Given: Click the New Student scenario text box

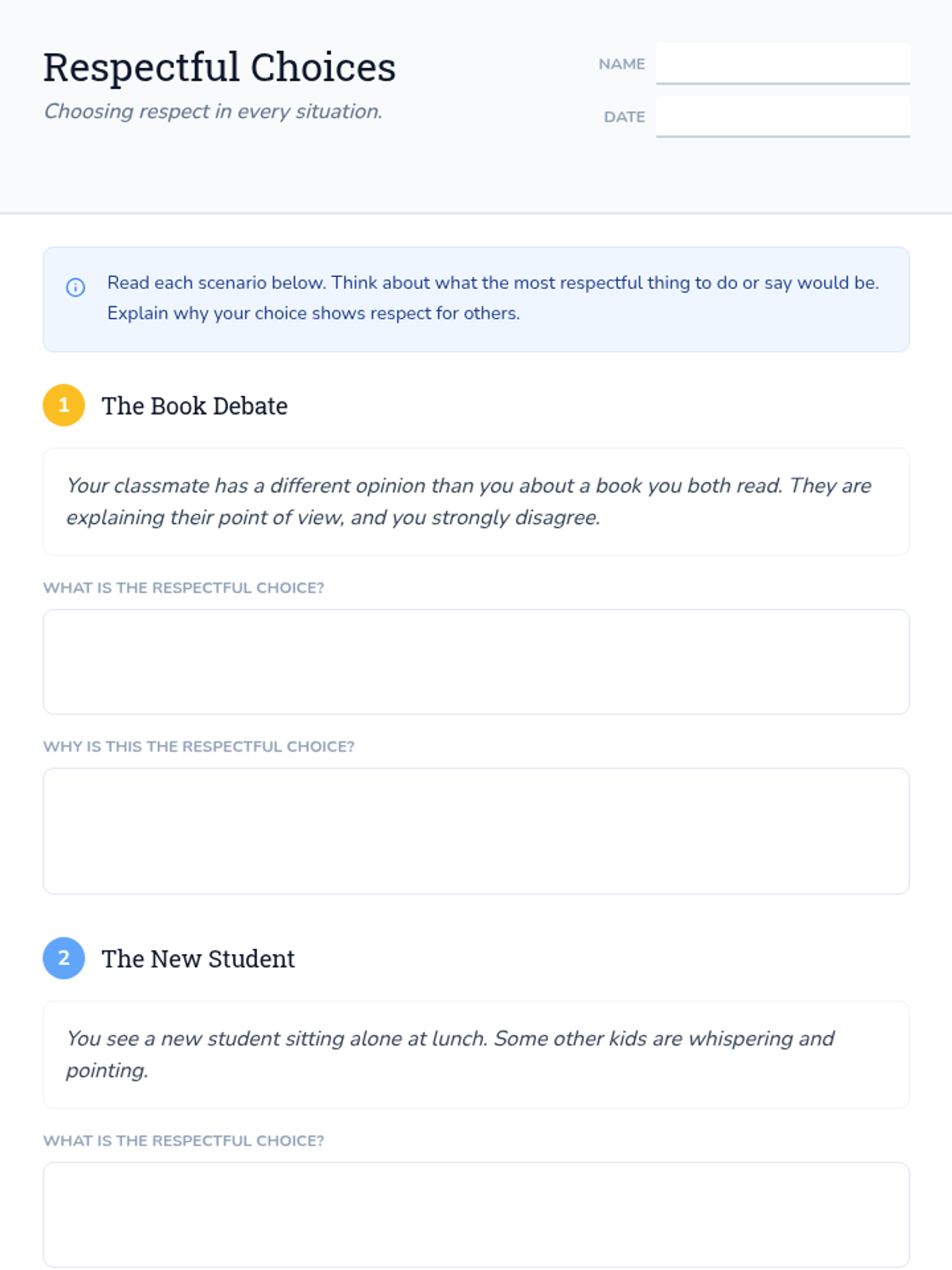Looking at the screenshot, I should (x=476, y=1055).
